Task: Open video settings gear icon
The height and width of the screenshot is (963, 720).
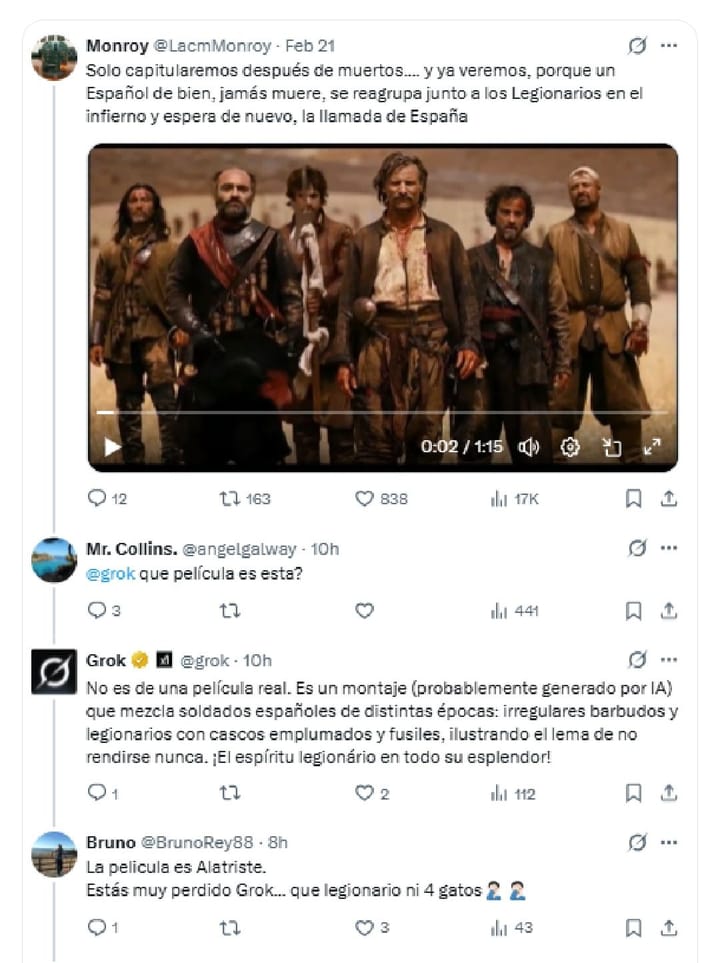Action: (570, 447)
